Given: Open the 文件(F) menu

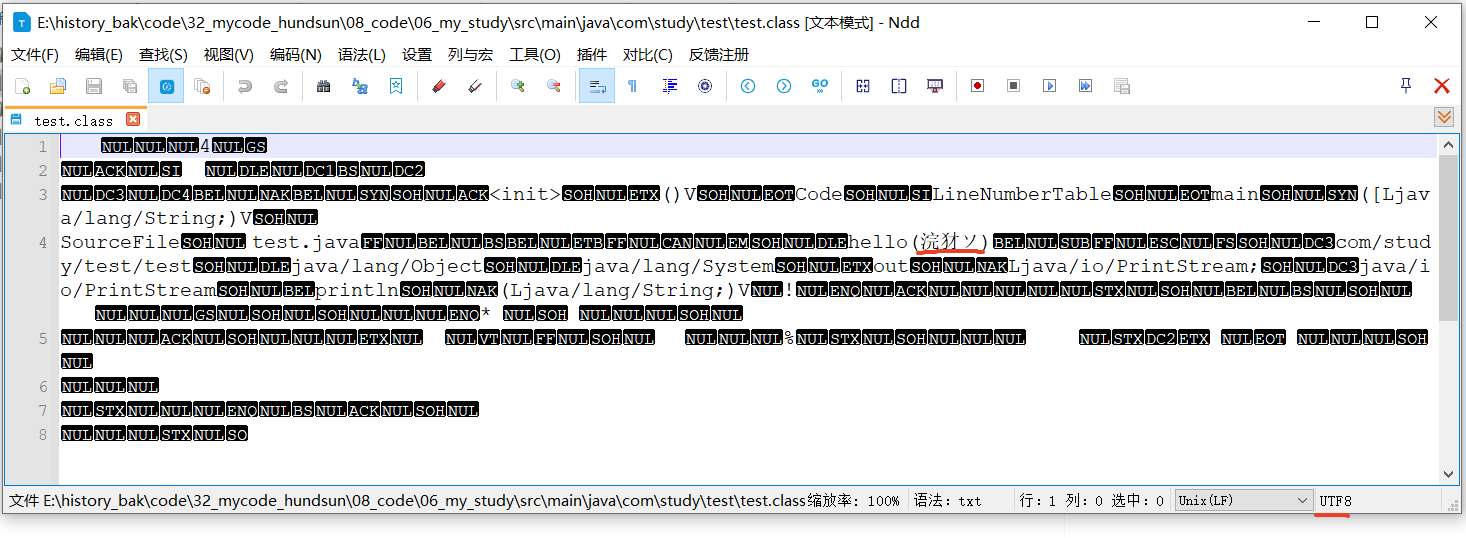Looking at the screenshot, I should (x=35, y=55).
